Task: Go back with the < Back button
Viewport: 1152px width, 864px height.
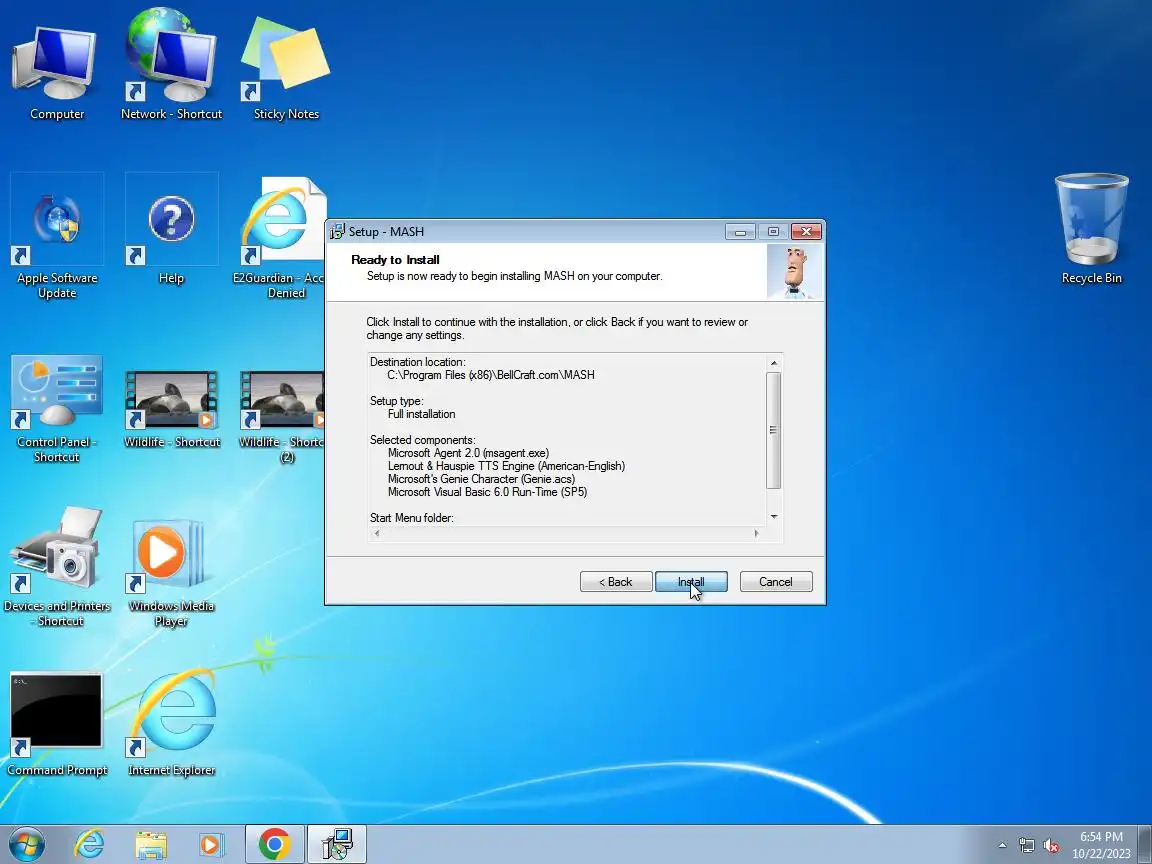Action: (616, 582)
